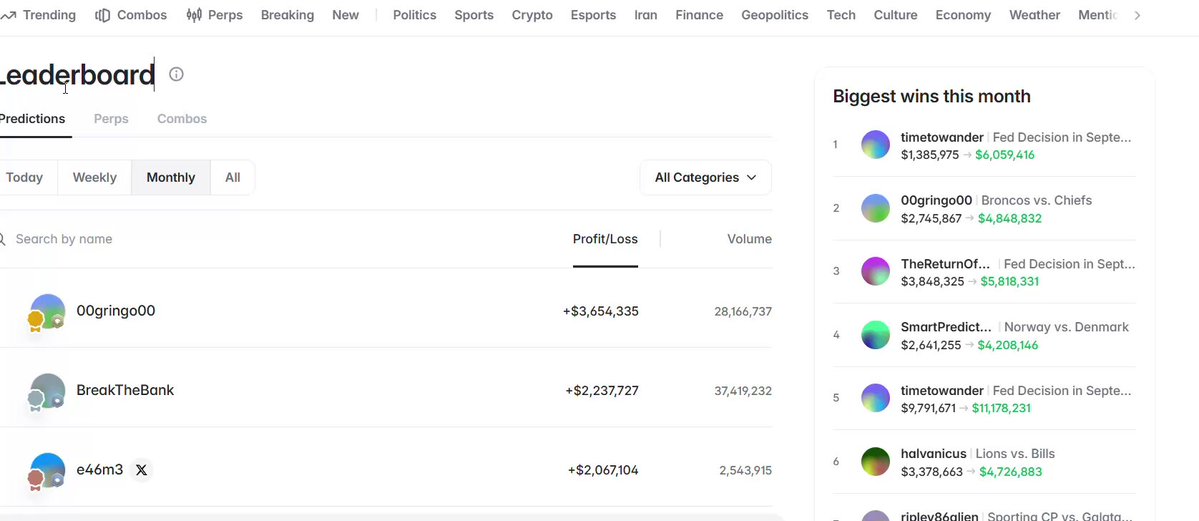Click payout amount $4,848,832
This screenshot has height=521, width=1199.
click(1011, 219)
